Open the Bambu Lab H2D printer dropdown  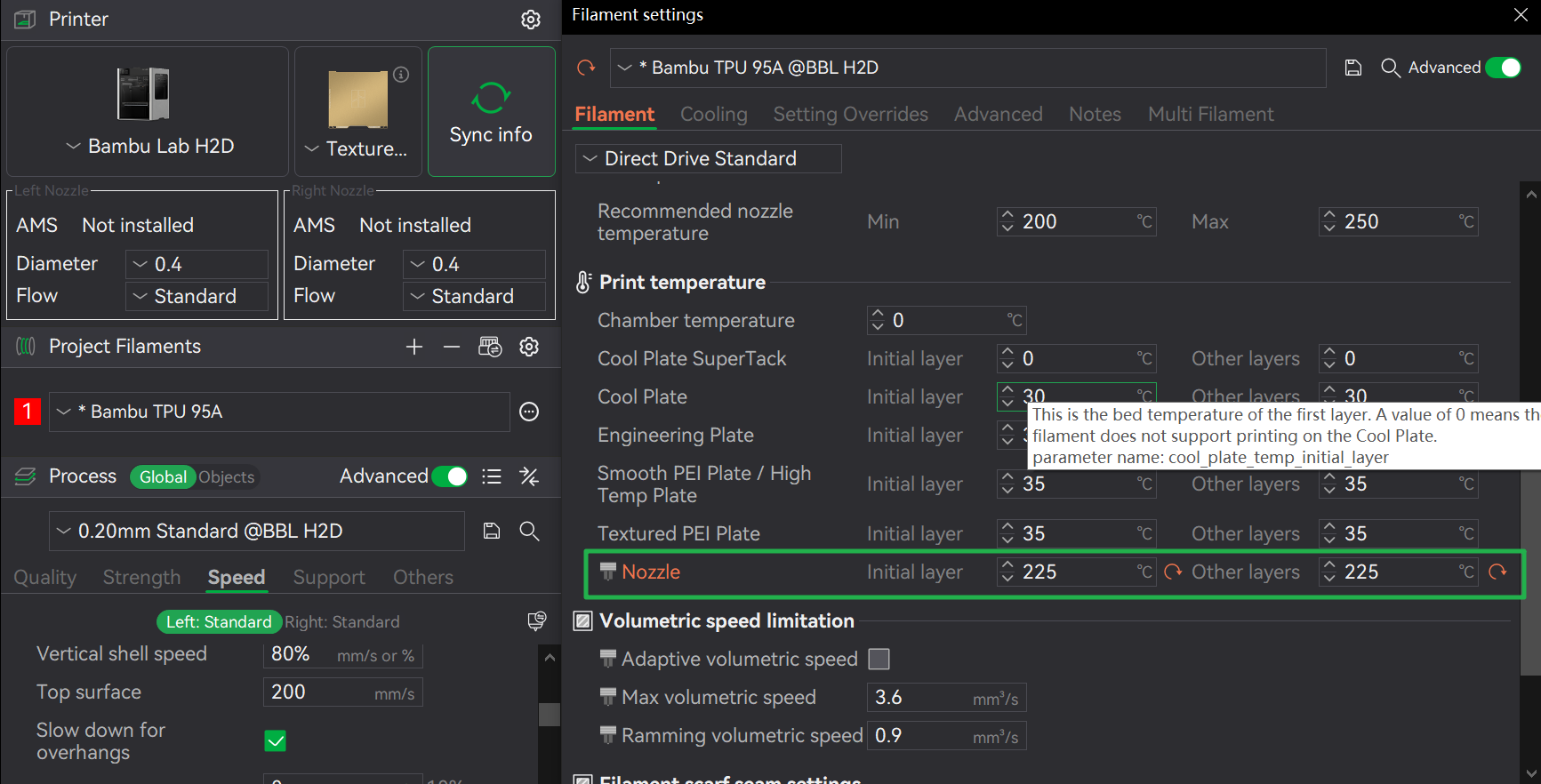[149, 146]
